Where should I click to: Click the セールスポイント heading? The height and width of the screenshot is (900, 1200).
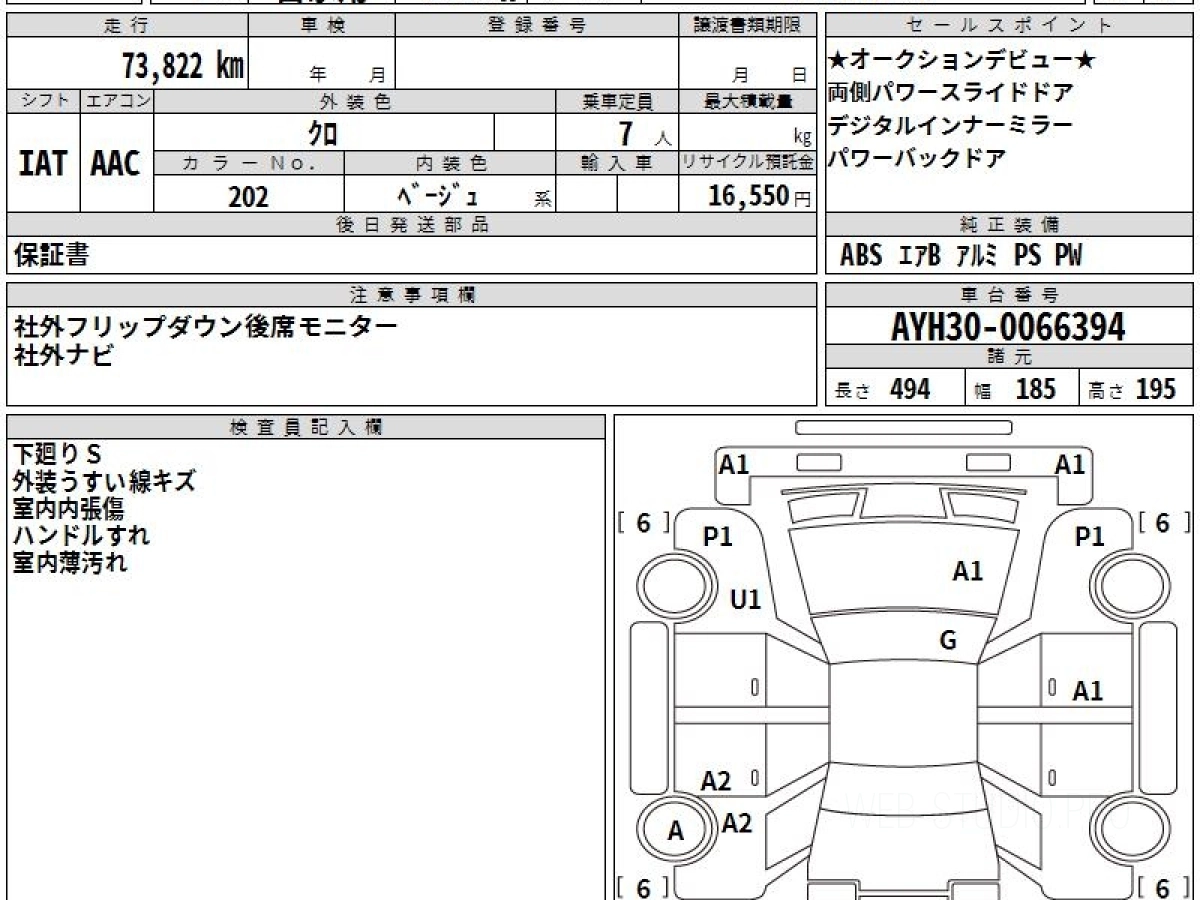click(1009, 26)
